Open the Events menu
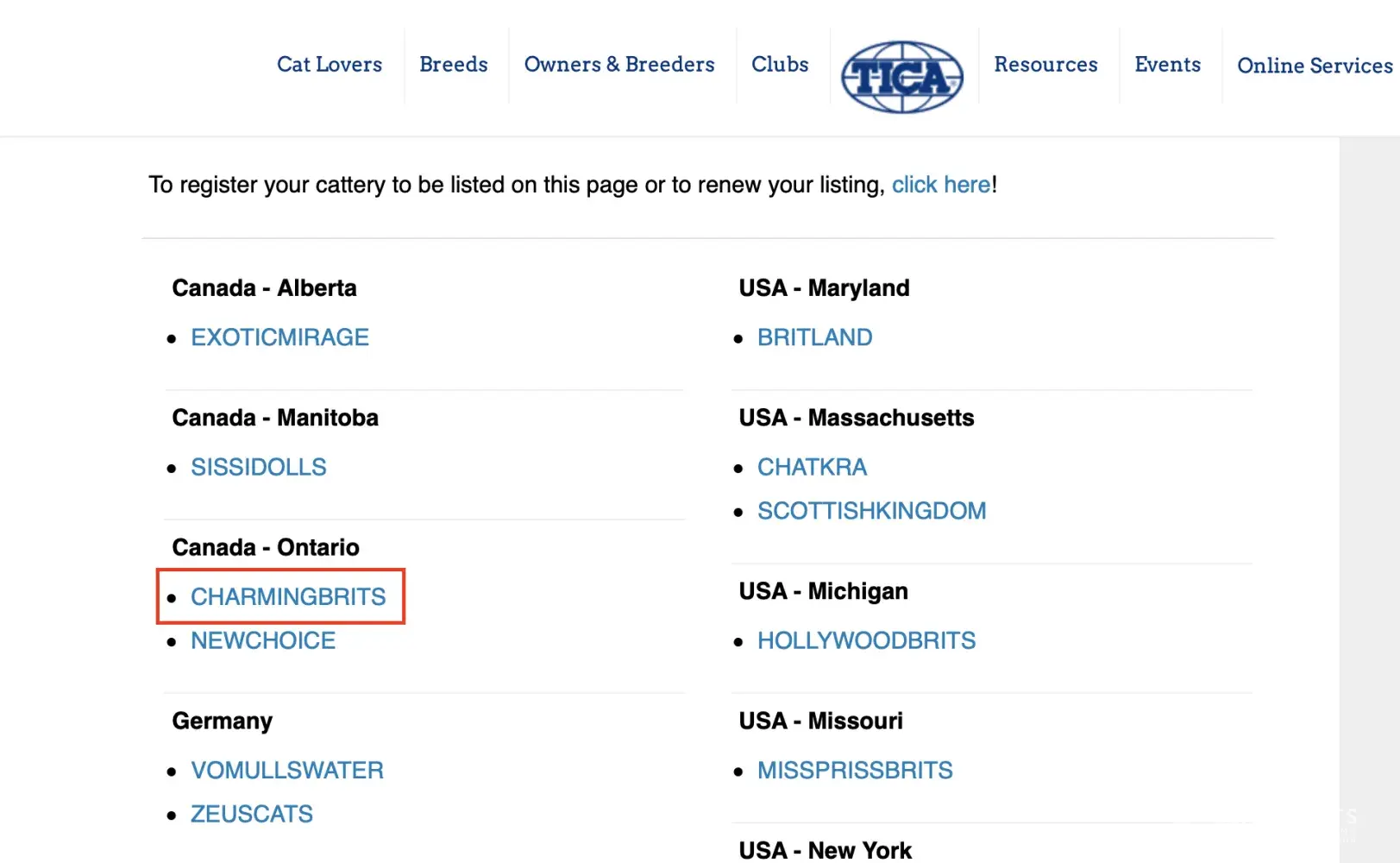 point(1167,65)
